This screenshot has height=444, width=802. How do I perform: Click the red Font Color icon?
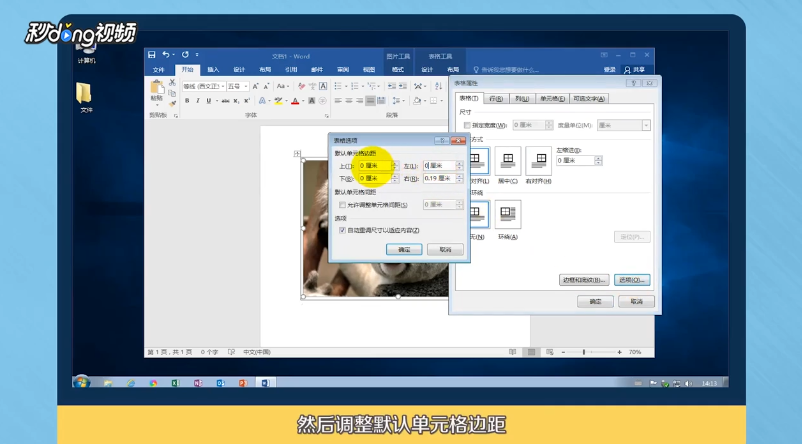(x=295, y=101)
